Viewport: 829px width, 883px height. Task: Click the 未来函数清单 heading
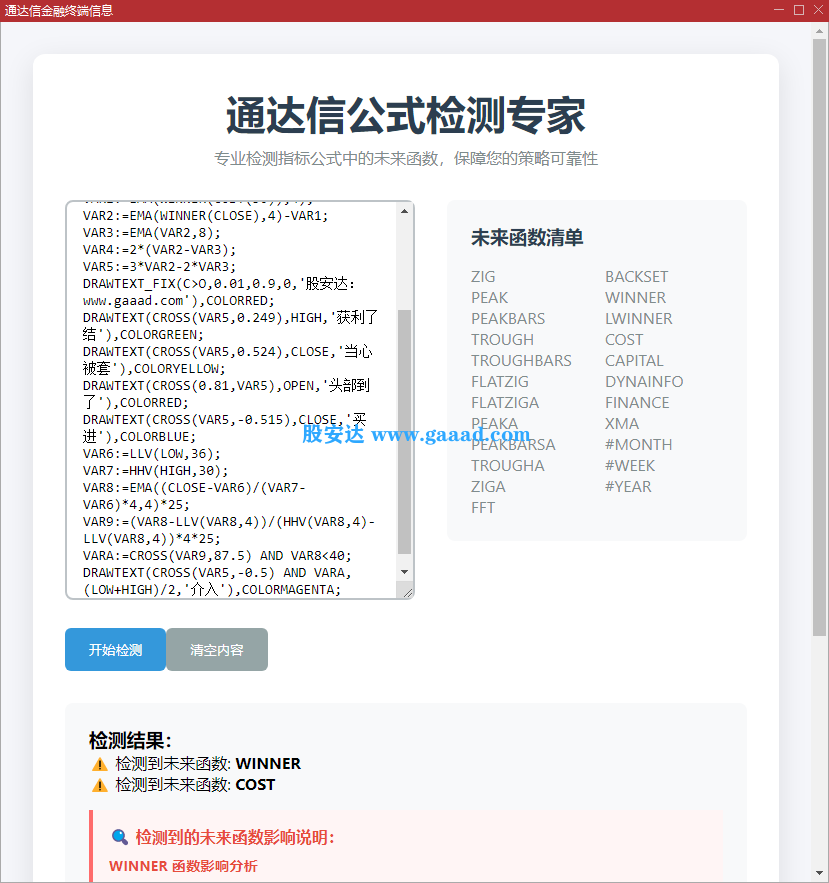527,238
